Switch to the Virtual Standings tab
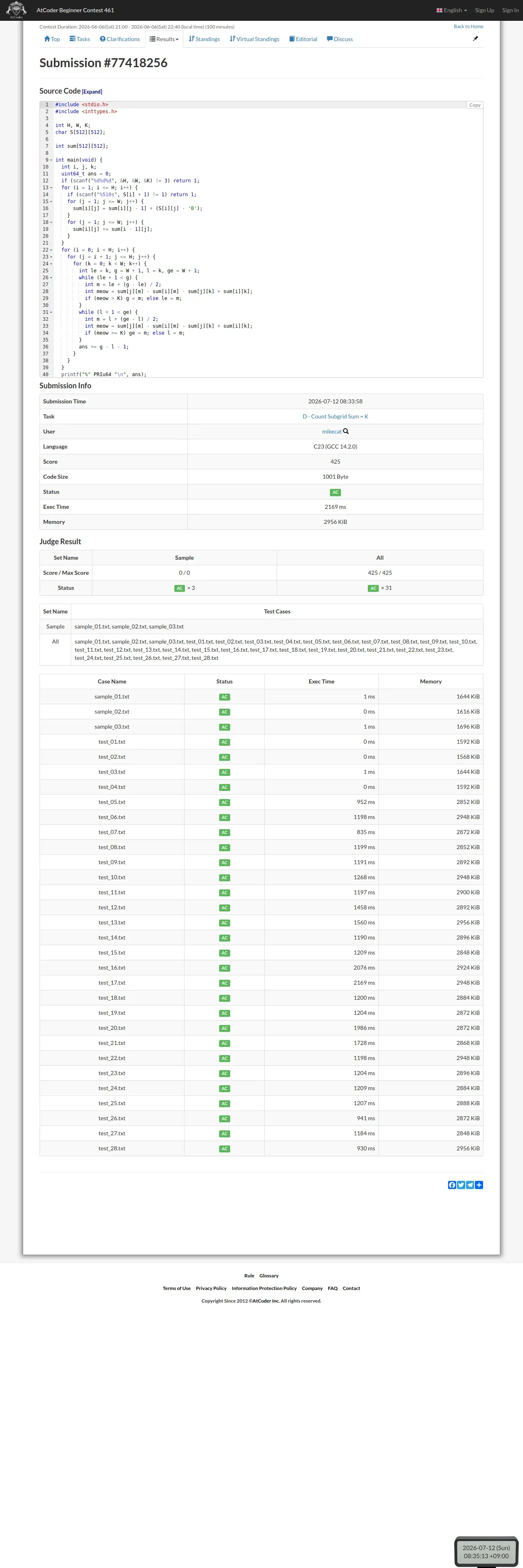This screenshot has width=523, height=1568. 255,39
